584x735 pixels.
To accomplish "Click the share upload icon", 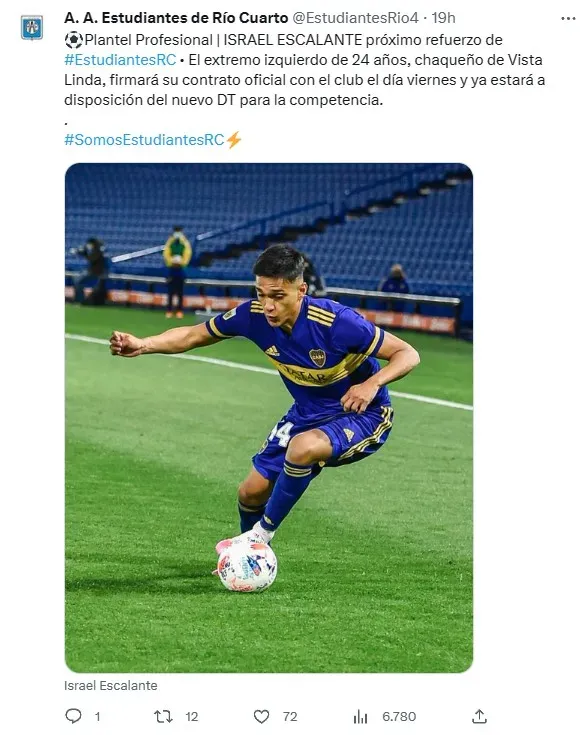I will (x=479, y=716).
